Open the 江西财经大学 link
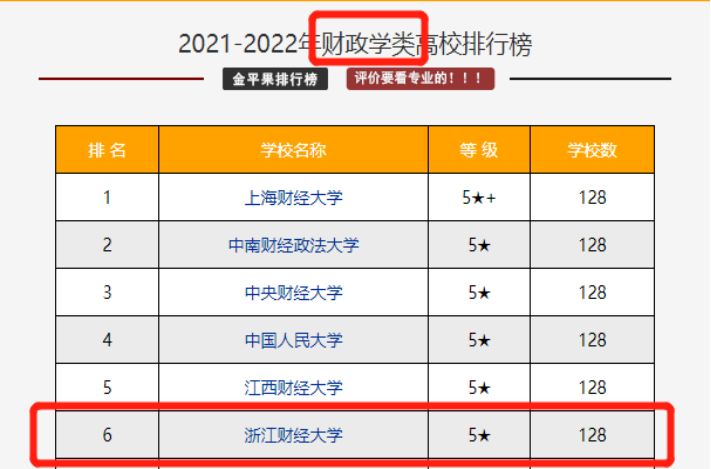Viewport: 711px width, 469px height. coord(293,388)
